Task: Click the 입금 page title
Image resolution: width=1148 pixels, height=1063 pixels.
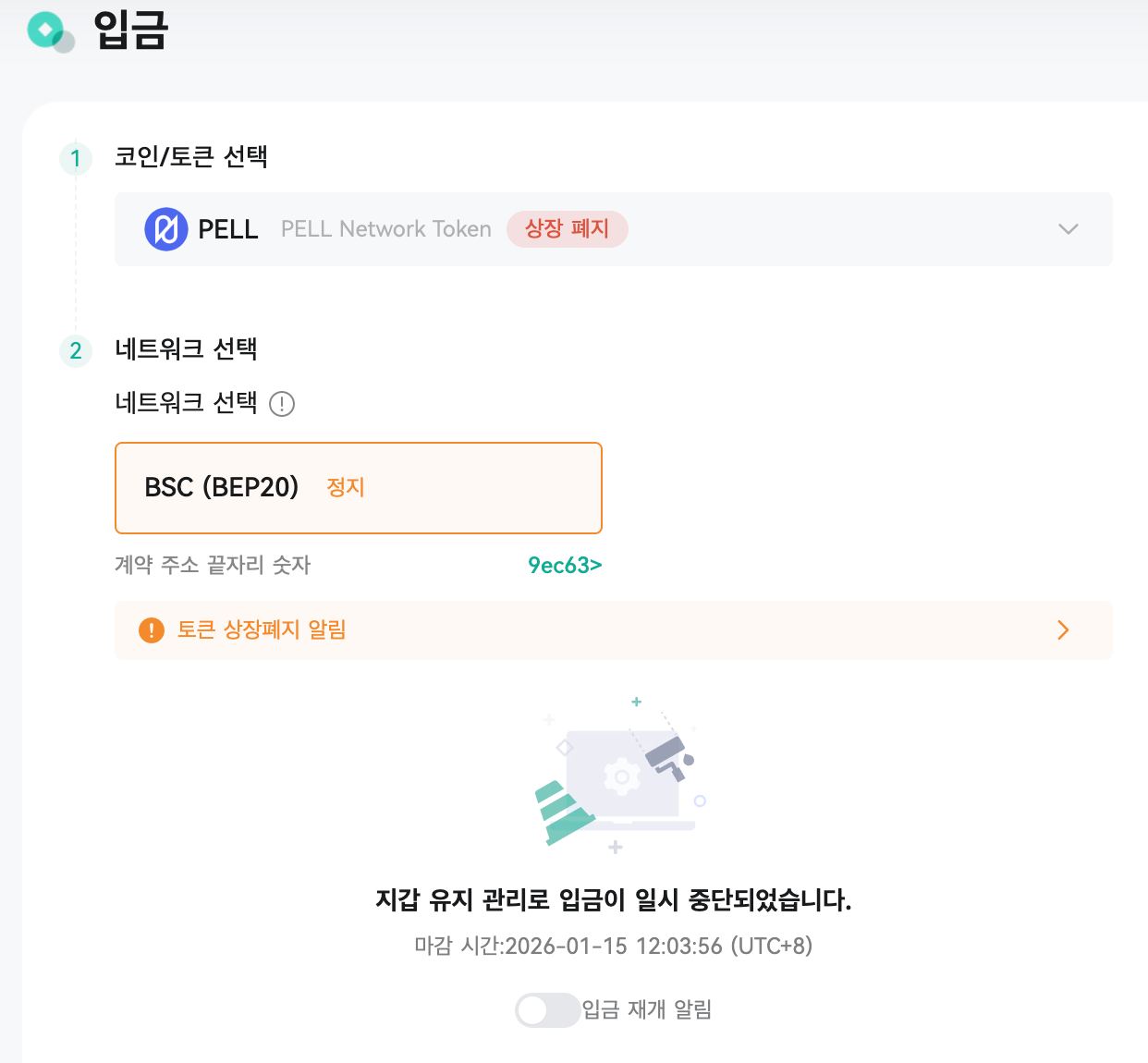Action: [131, 31]
